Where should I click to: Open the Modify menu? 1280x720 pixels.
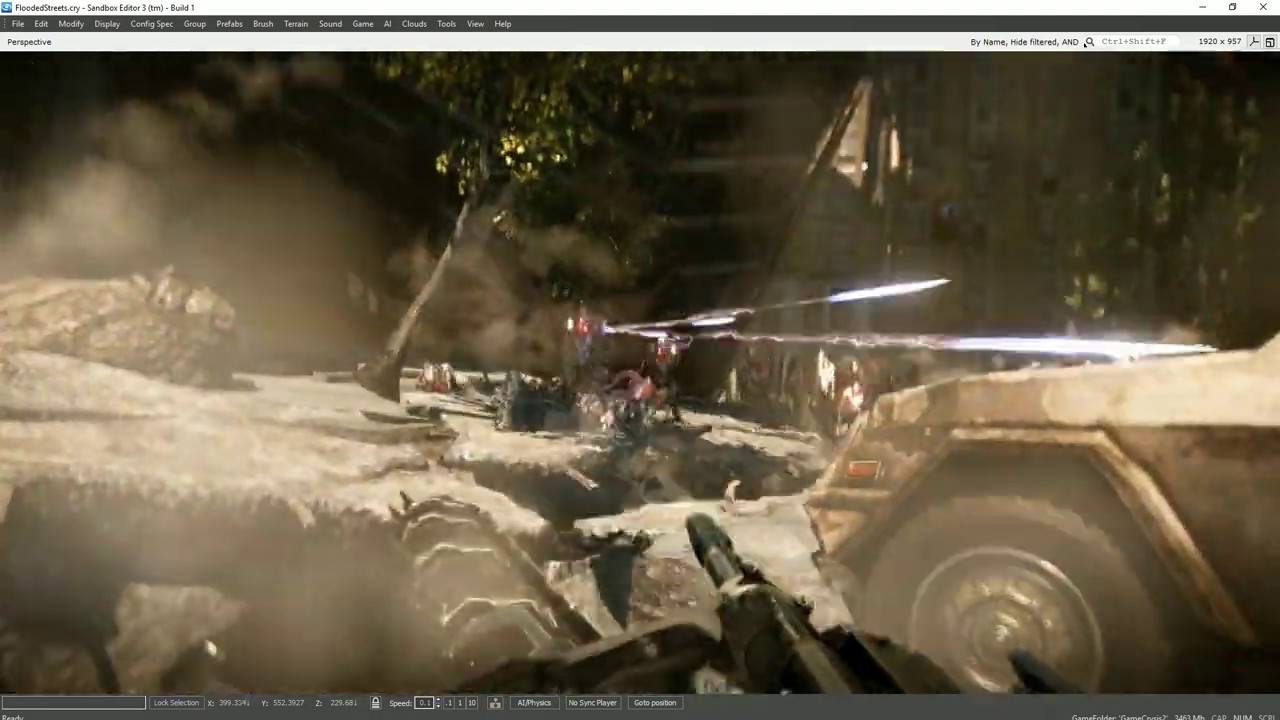(x=71, y=24)
